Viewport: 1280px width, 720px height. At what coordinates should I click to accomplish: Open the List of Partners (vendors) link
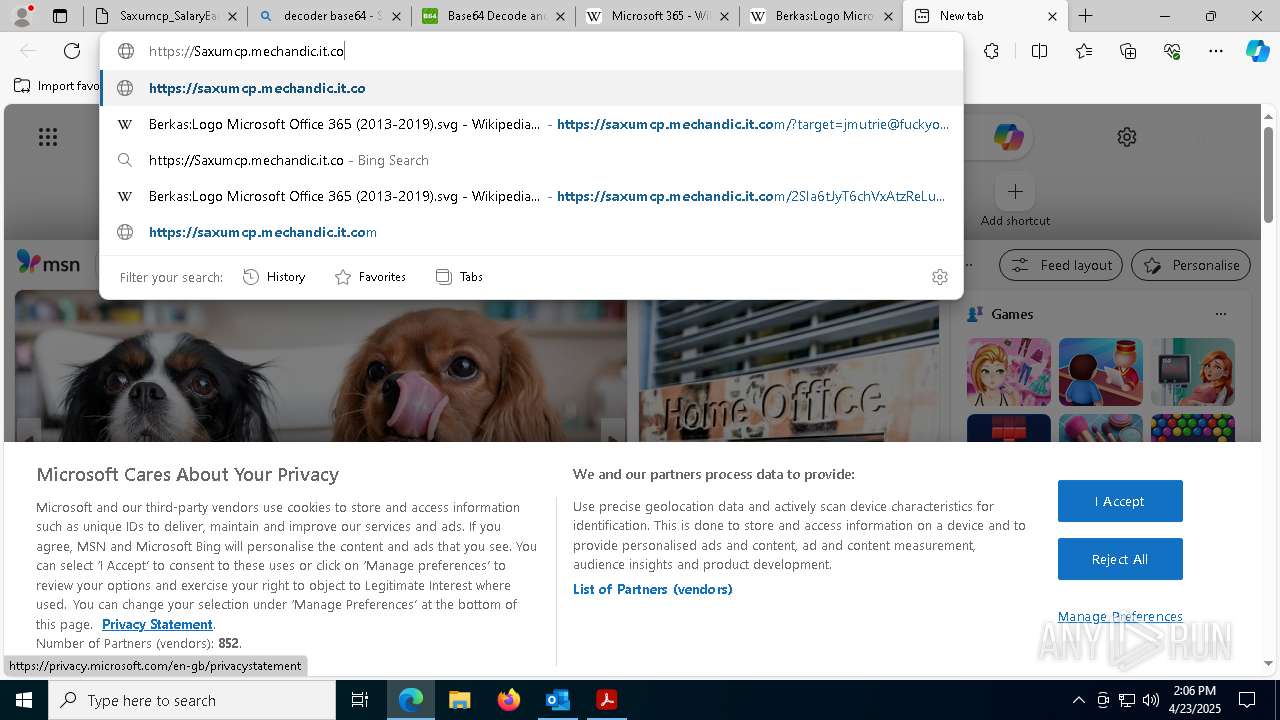[x=652, y=589]
